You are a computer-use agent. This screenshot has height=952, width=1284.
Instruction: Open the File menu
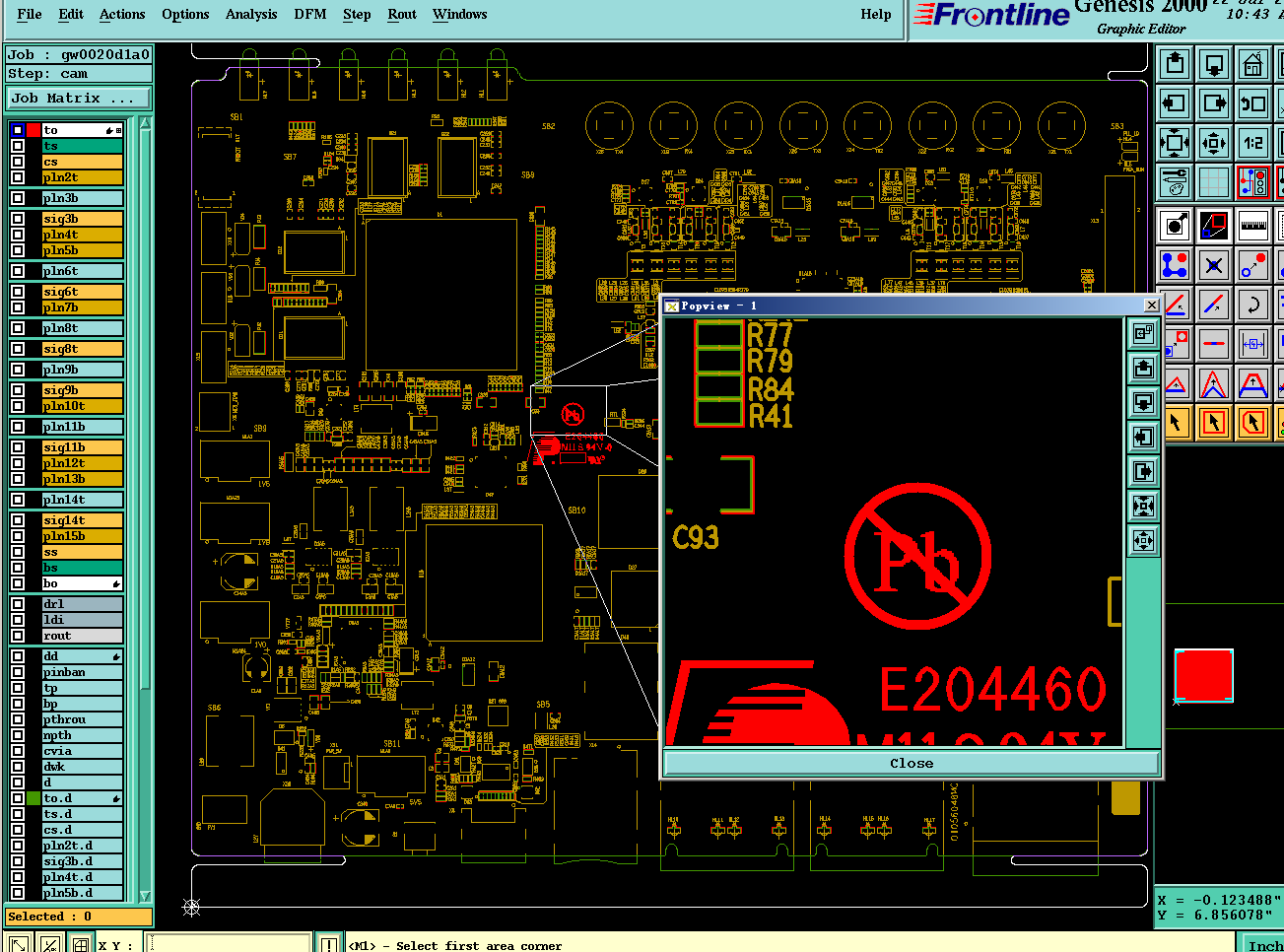coord(30,14)
